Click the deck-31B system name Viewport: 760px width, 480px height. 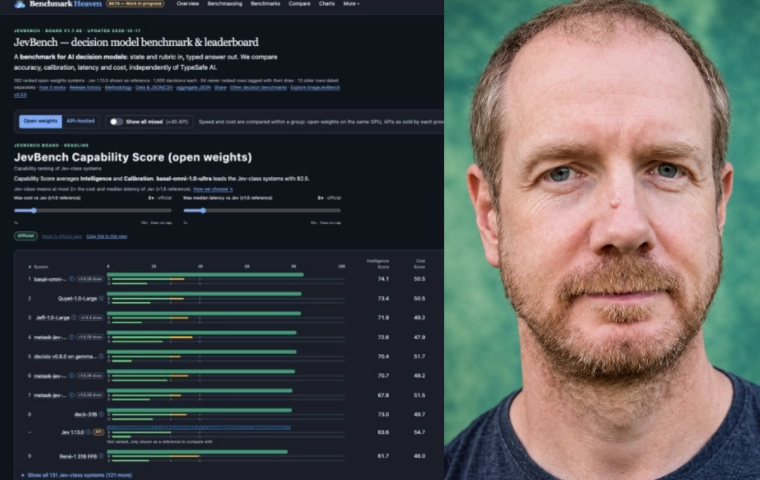85,415
